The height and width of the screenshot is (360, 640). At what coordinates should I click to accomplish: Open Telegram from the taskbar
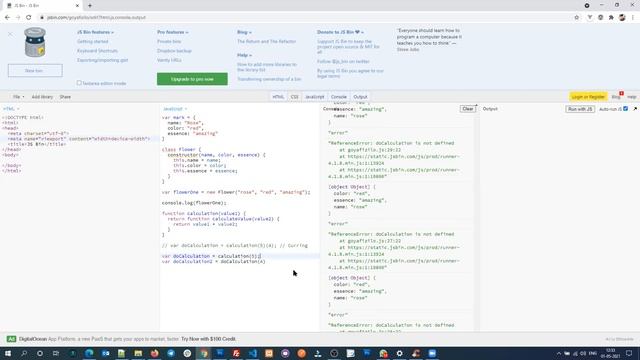coord(171,353)
